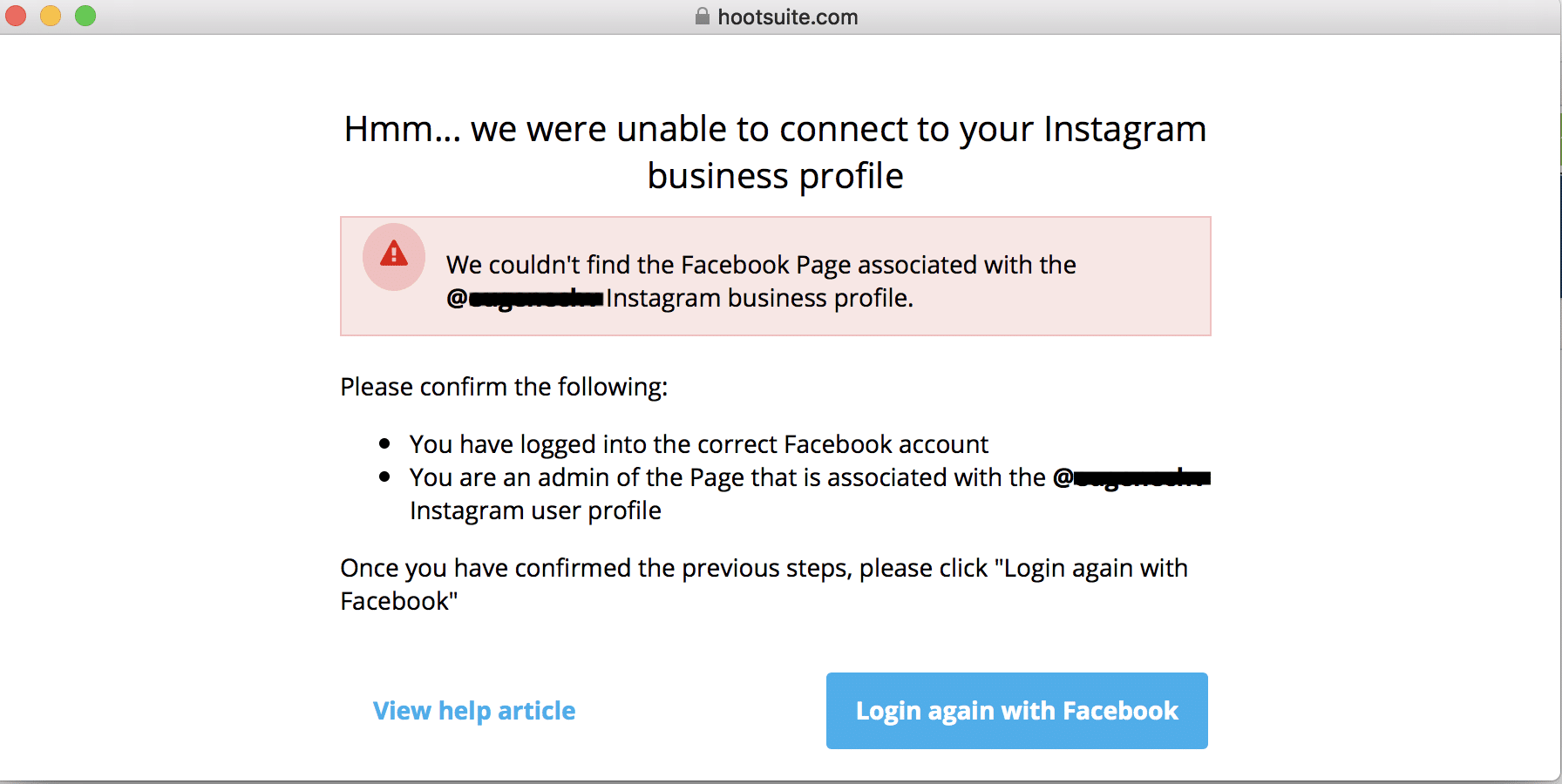The width and height of the screenshot is (1562, 784).
Task: Maximize the window using the green button
Action: pos(85,16)
